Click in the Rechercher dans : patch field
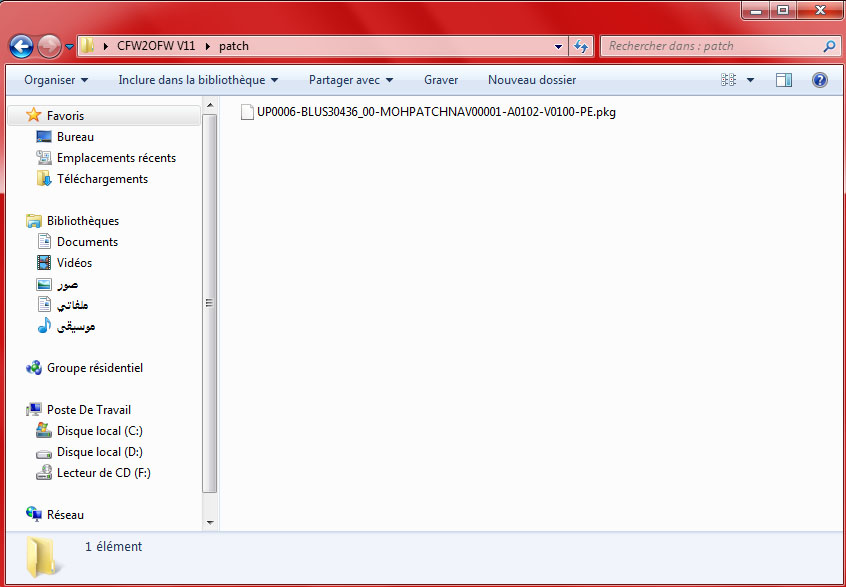 point(710,46)
